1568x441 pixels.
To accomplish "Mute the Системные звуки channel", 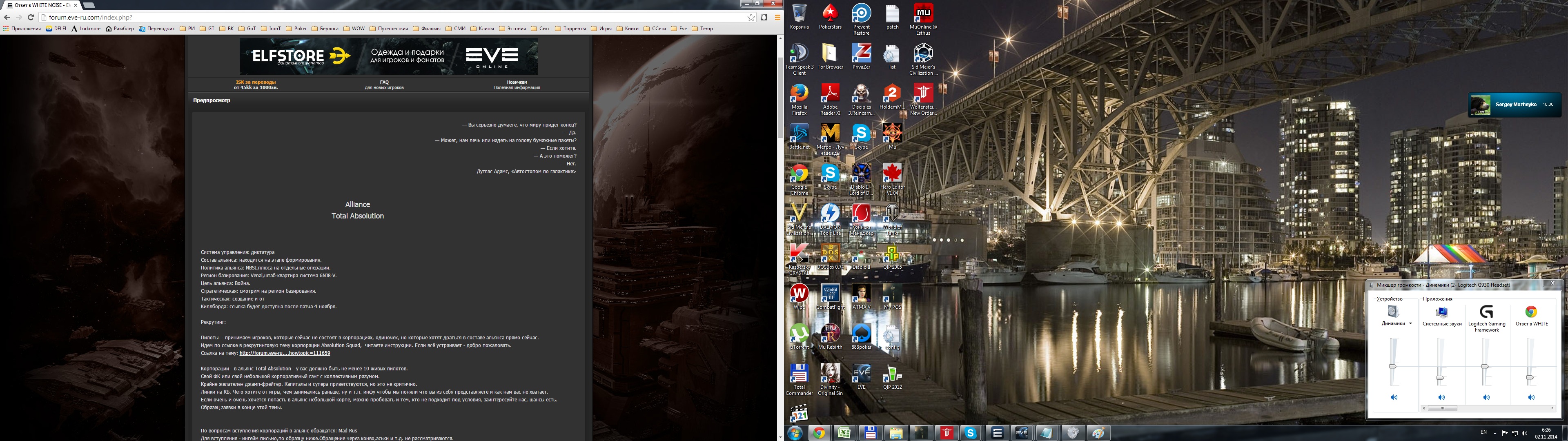I will pyautogui.click(x=1441, y=397).
